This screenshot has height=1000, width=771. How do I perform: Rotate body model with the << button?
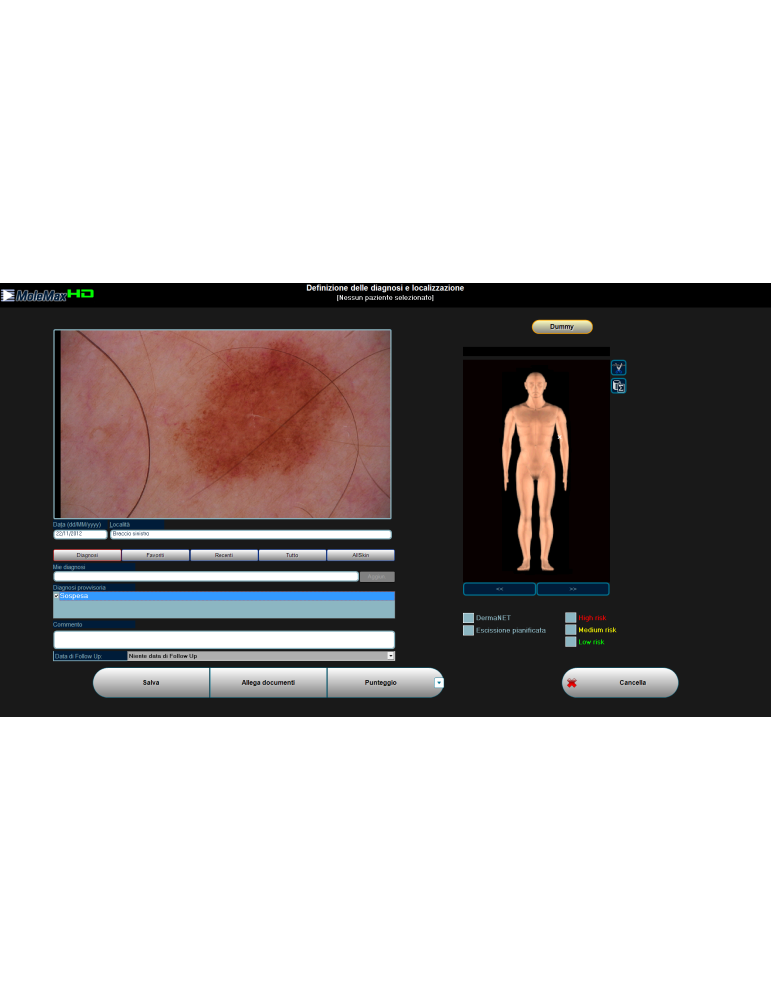point(499,589)
